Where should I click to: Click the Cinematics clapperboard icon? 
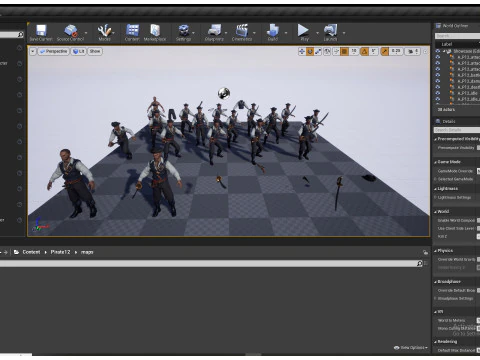(242, 30)
